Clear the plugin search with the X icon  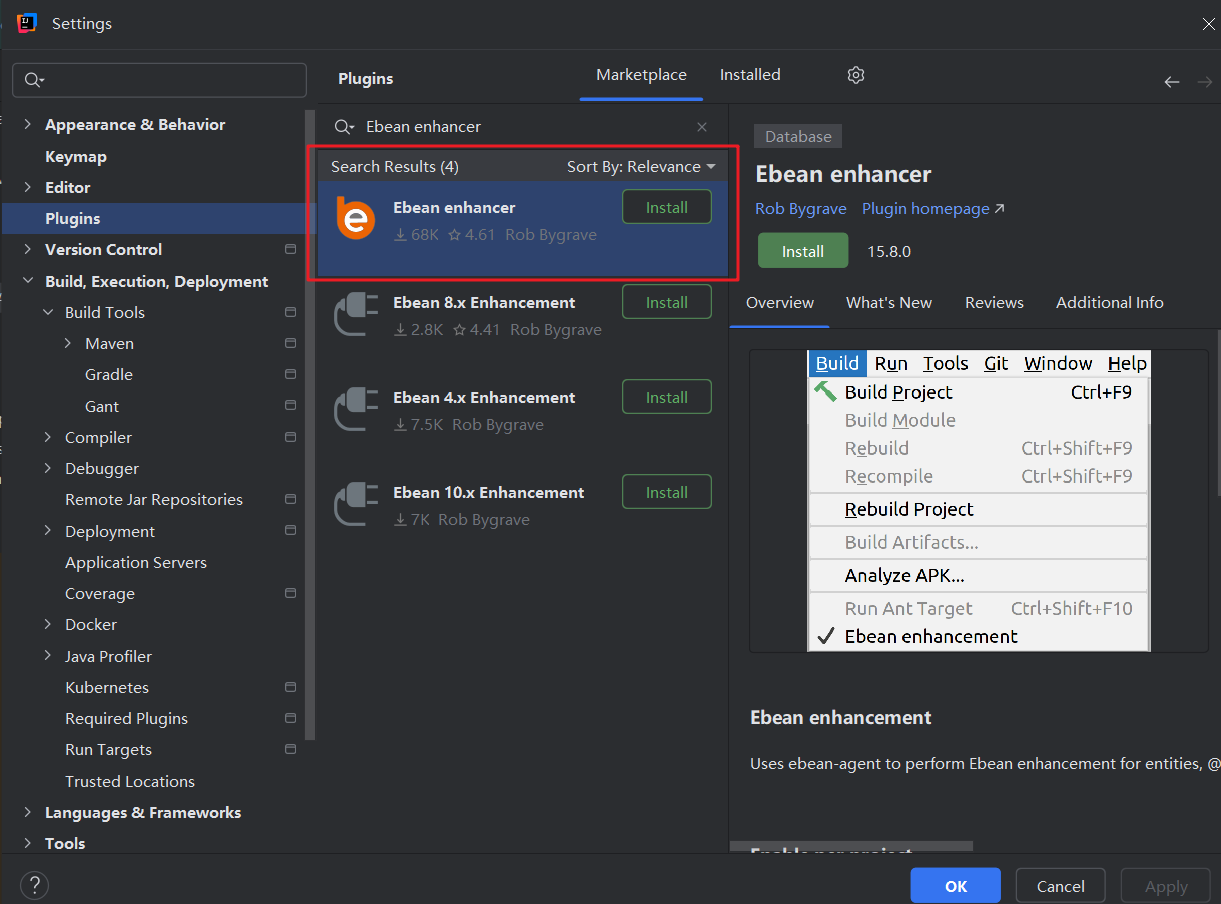tap(702, 127)
